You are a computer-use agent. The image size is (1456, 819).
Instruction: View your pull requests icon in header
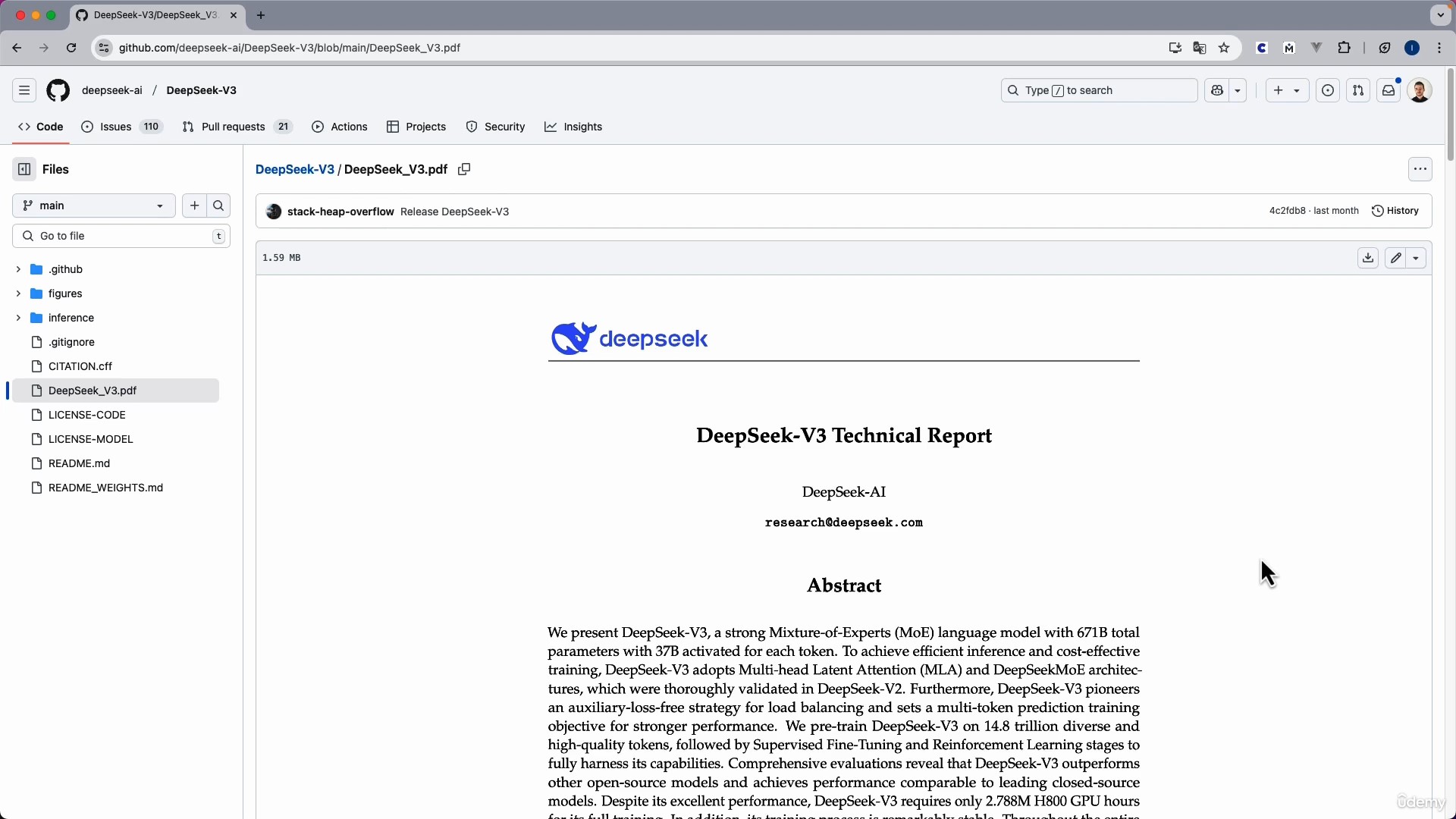pos(1358,90)
